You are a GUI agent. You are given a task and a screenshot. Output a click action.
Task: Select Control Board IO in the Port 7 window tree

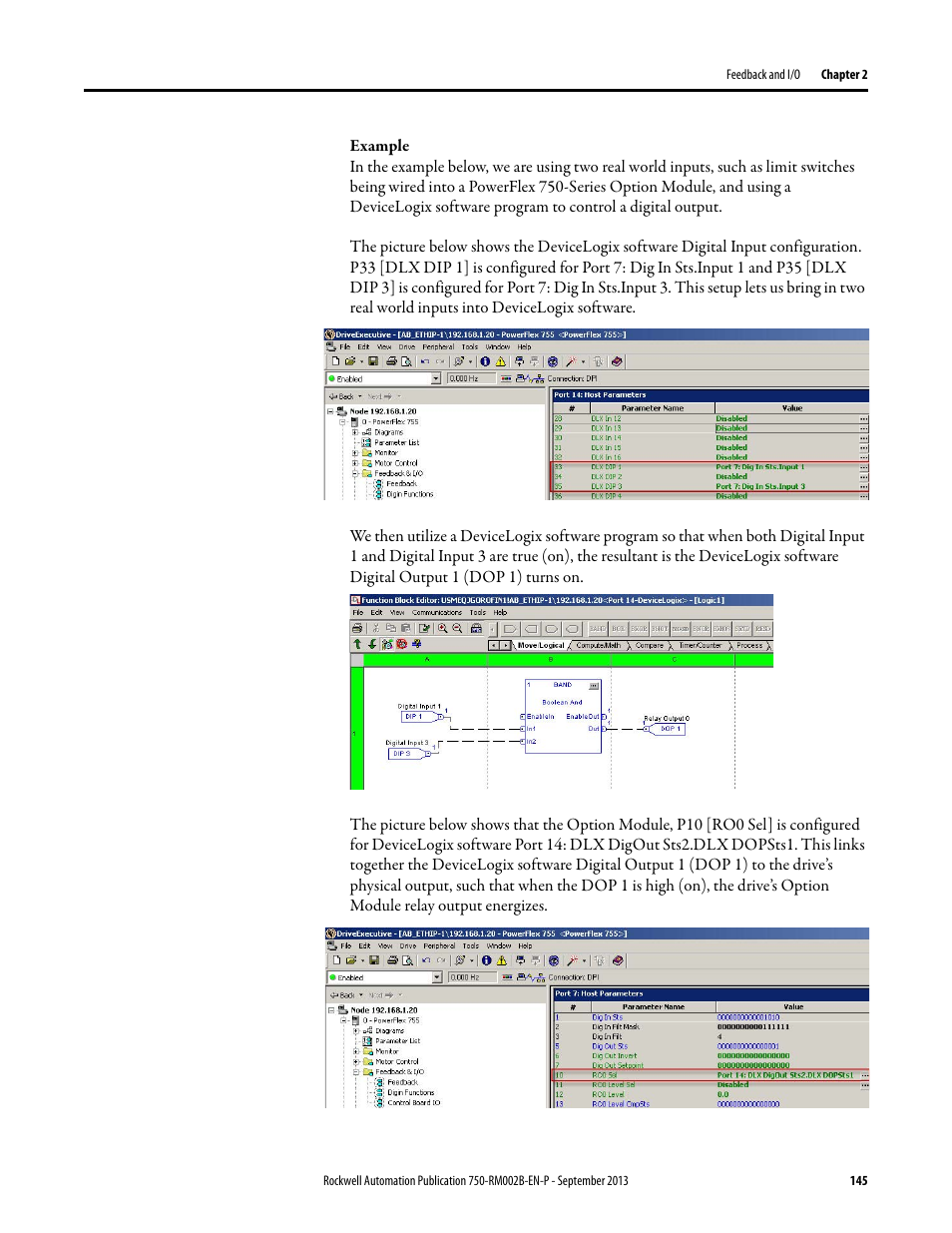point(413,1103)
